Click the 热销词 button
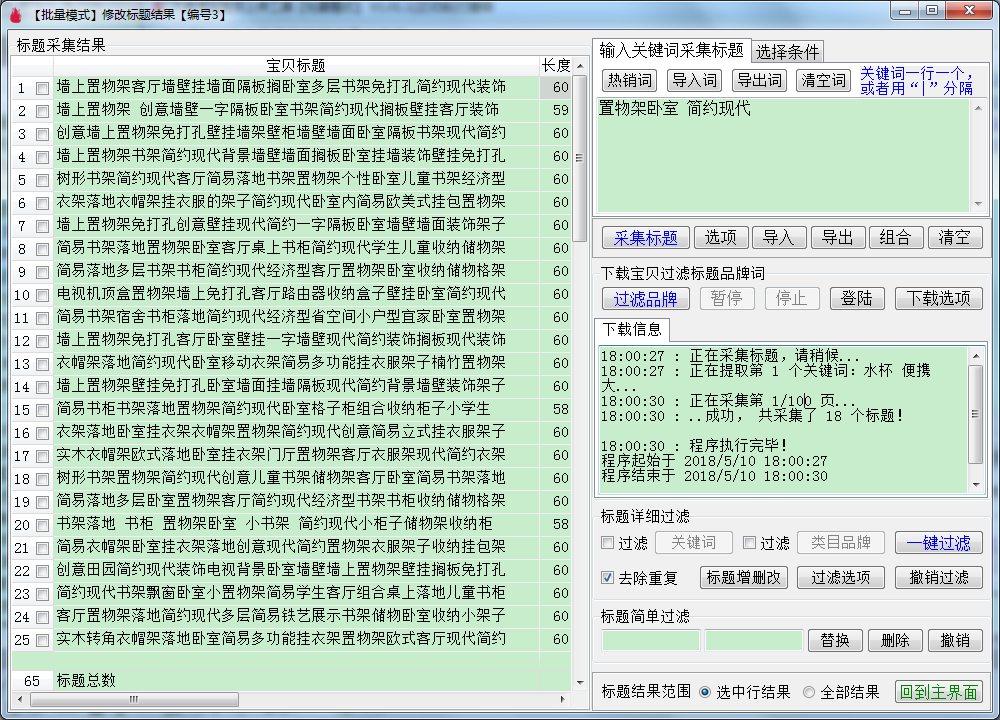This screenshot has width=1000, height=720. coord(630,81)
